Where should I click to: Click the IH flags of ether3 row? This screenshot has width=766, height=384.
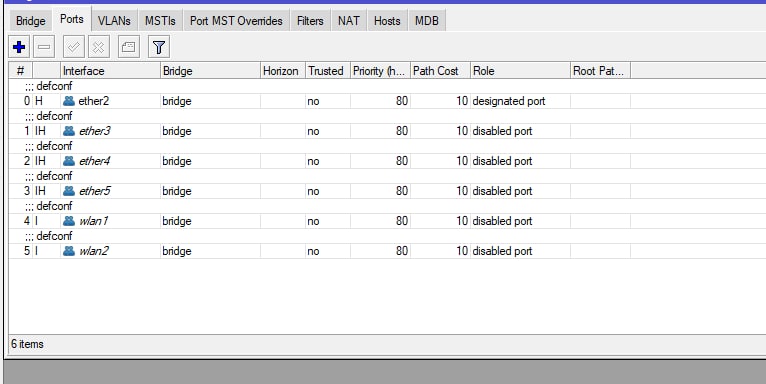tap(40, 131)
